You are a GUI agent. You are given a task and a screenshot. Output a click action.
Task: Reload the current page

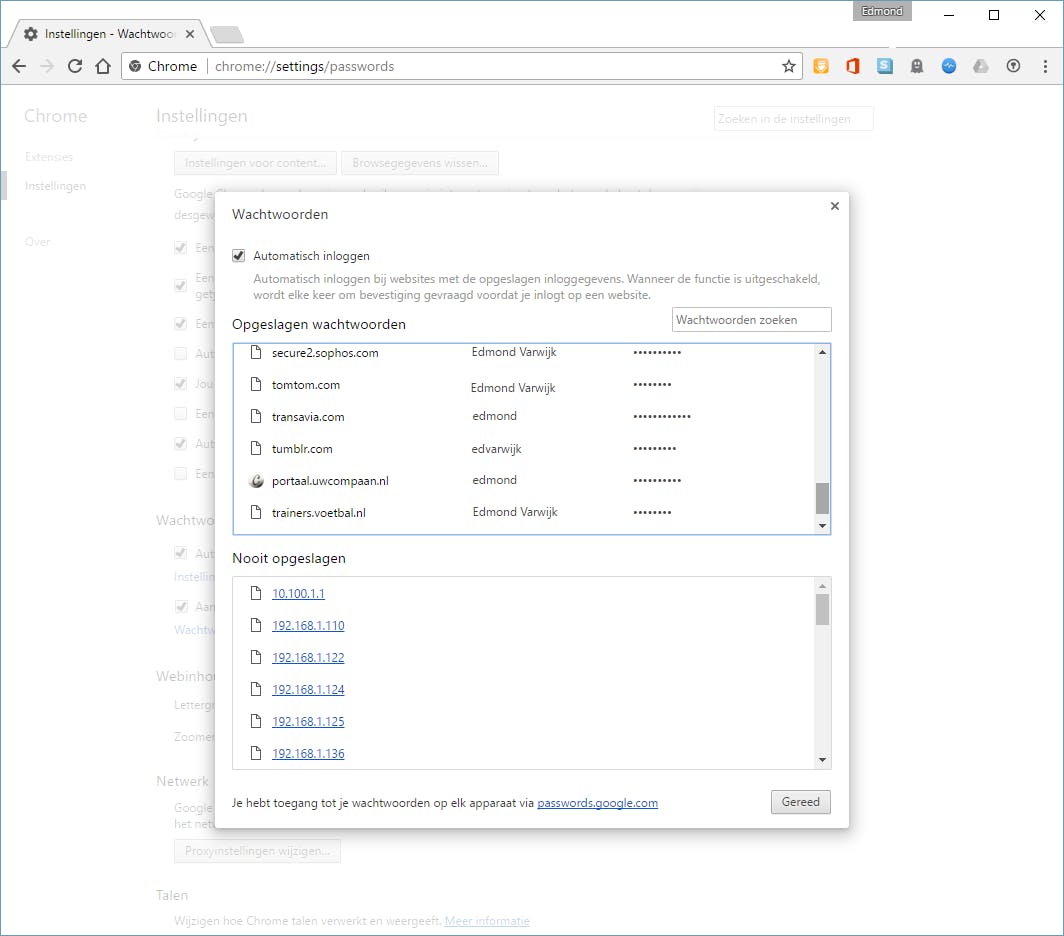(75, 66)
